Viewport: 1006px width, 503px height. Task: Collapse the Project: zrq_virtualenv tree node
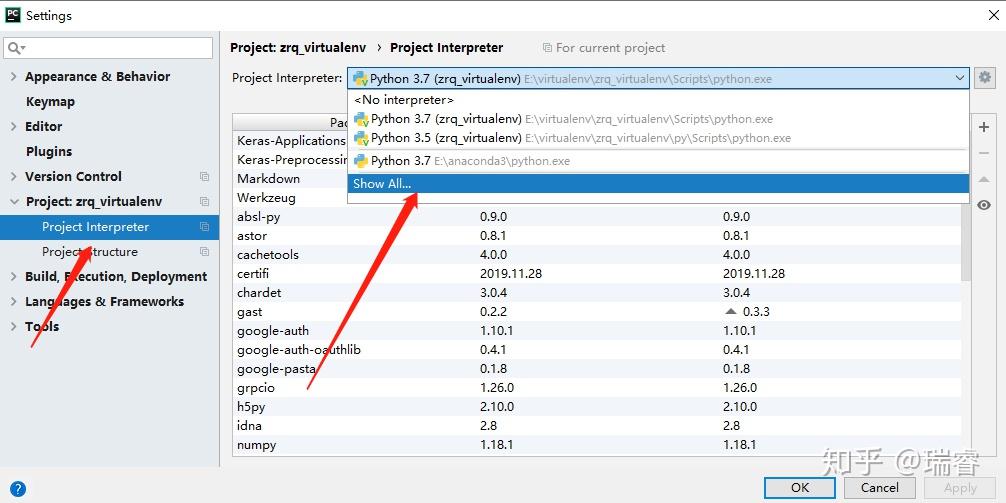[14, 202]
